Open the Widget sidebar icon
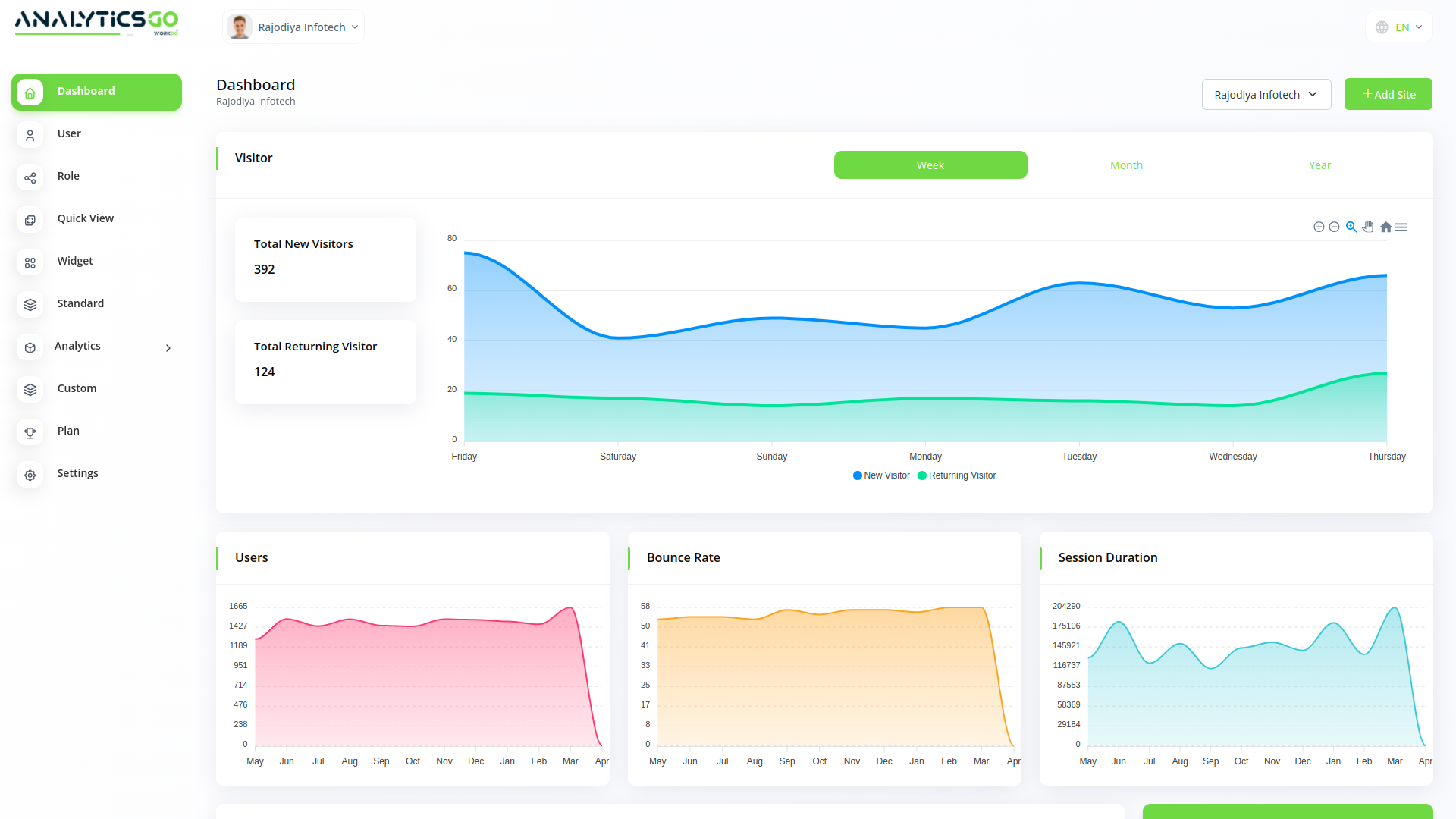The image size is (1456, 819). point(30,262)
